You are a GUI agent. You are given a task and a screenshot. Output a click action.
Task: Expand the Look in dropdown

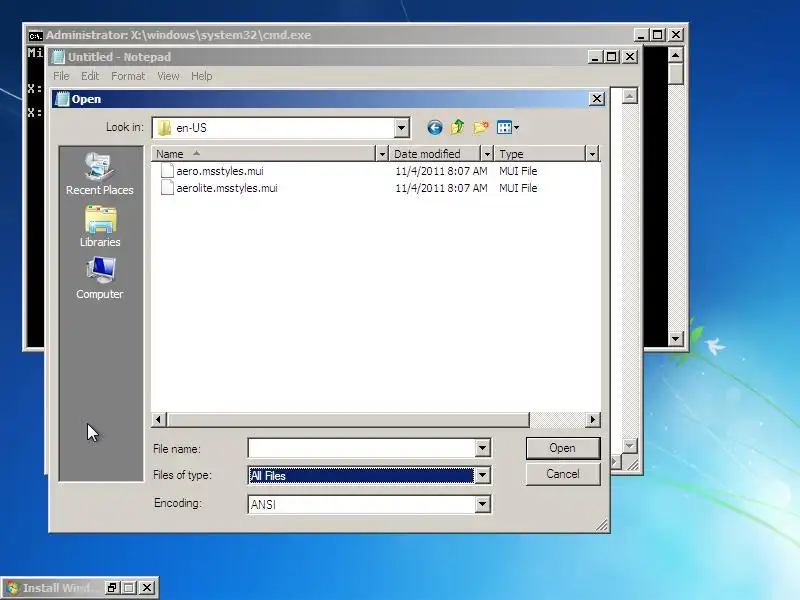(402, 128)
